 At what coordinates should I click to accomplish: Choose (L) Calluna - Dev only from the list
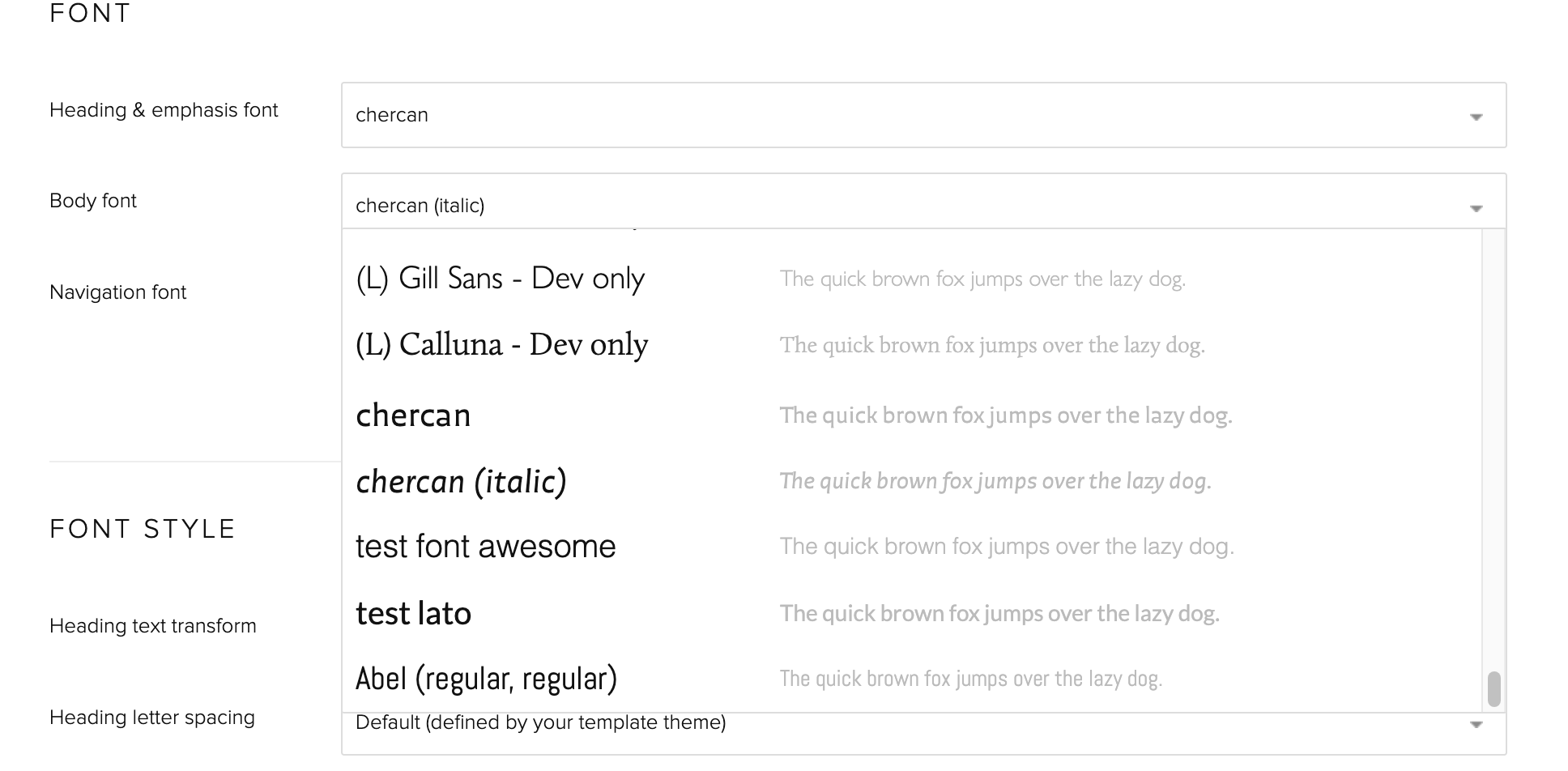pos(501,345)
